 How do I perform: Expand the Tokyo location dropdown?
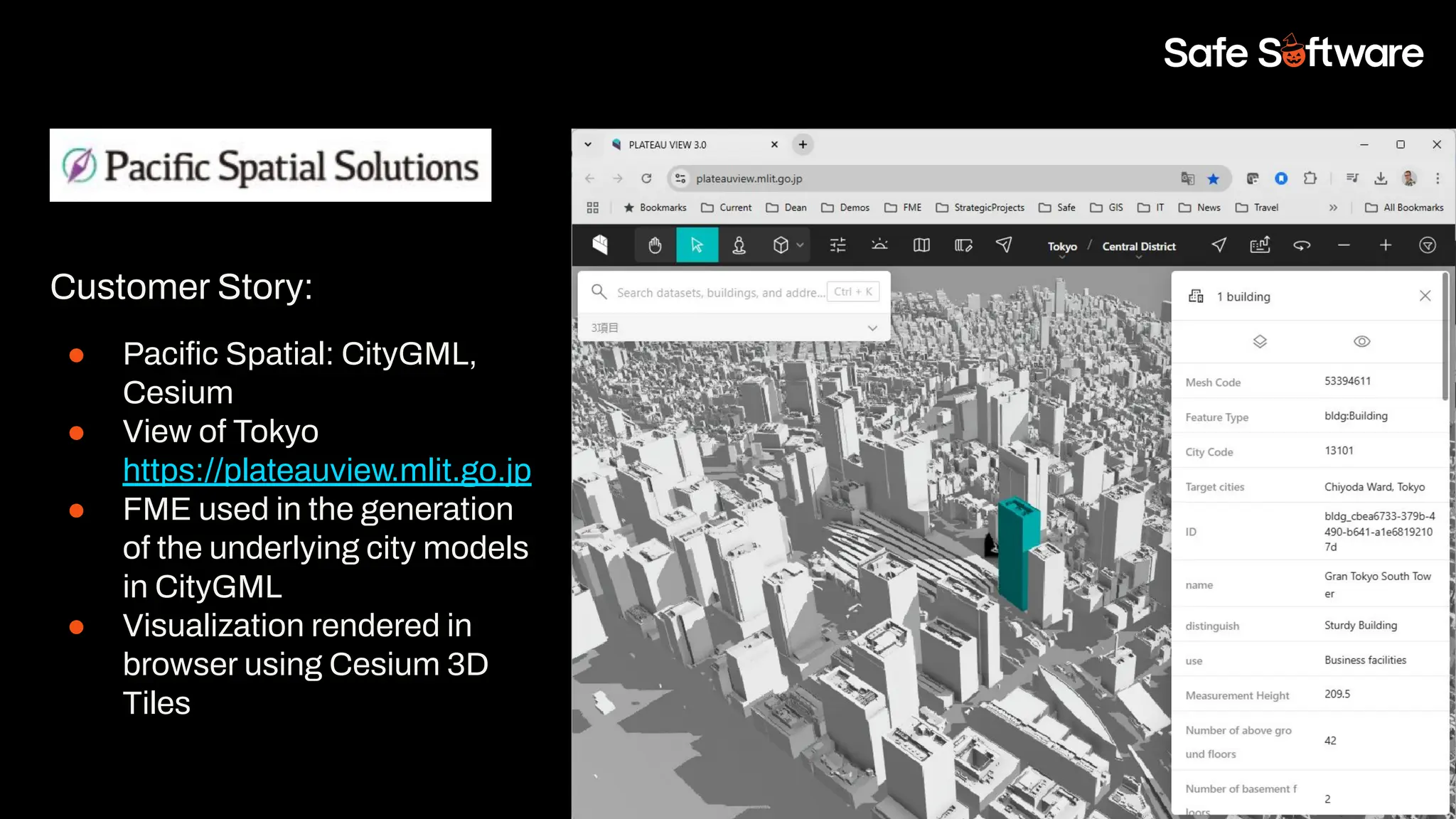pos(1062,248)
